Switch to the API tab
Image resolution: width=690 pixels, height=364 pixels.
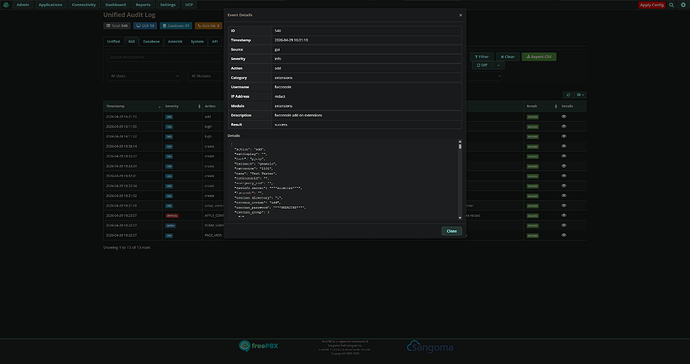pyautogui.click(x=215, y=41)
